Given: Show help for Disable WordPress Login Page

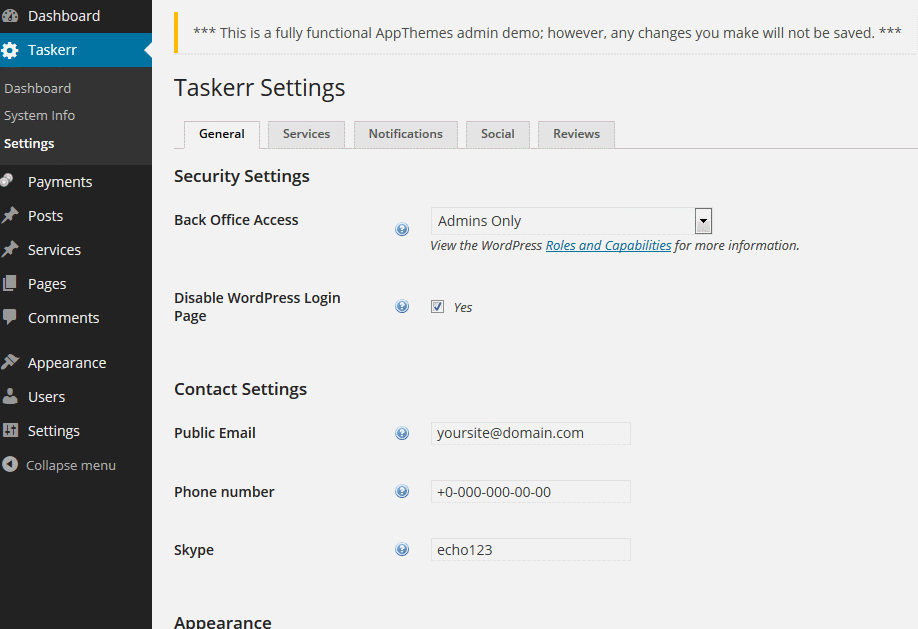Looking at the screenshot, I should (402, 306).
